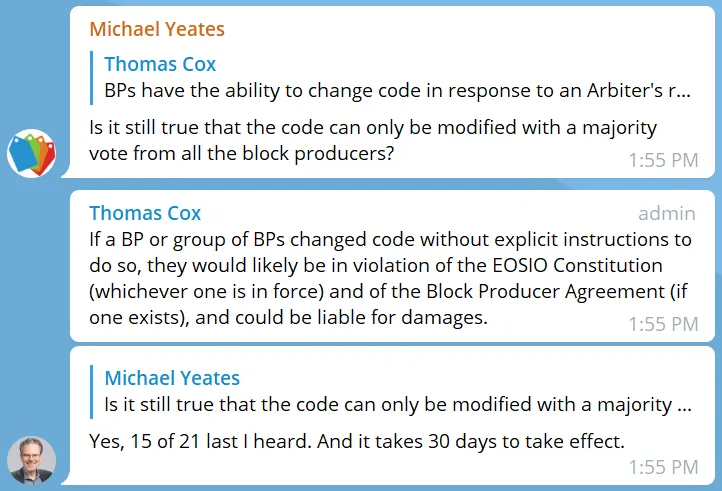
Task: Open Thomas Cox's profile photo avatar
Action: pyautogui.click(x=31, y=460)
